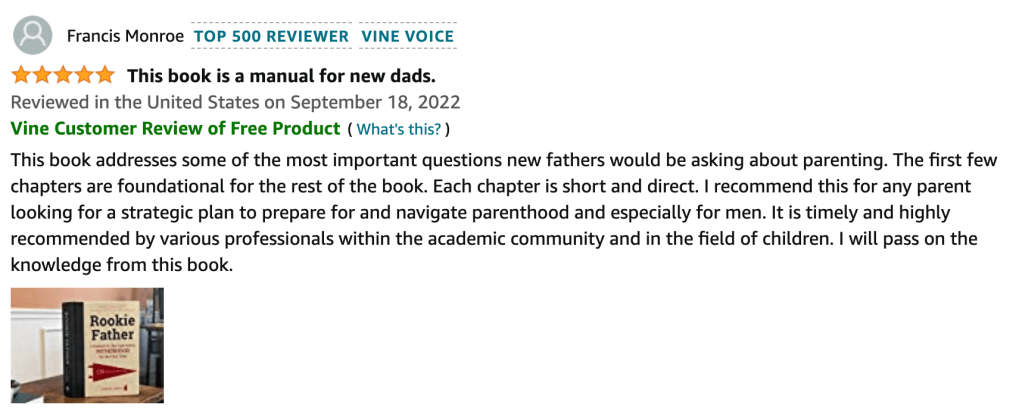Click "Vine Customer Review of Free Product" label
Image resolution: width=1022 pixels, height=411 pixels.
coord(175,128)
